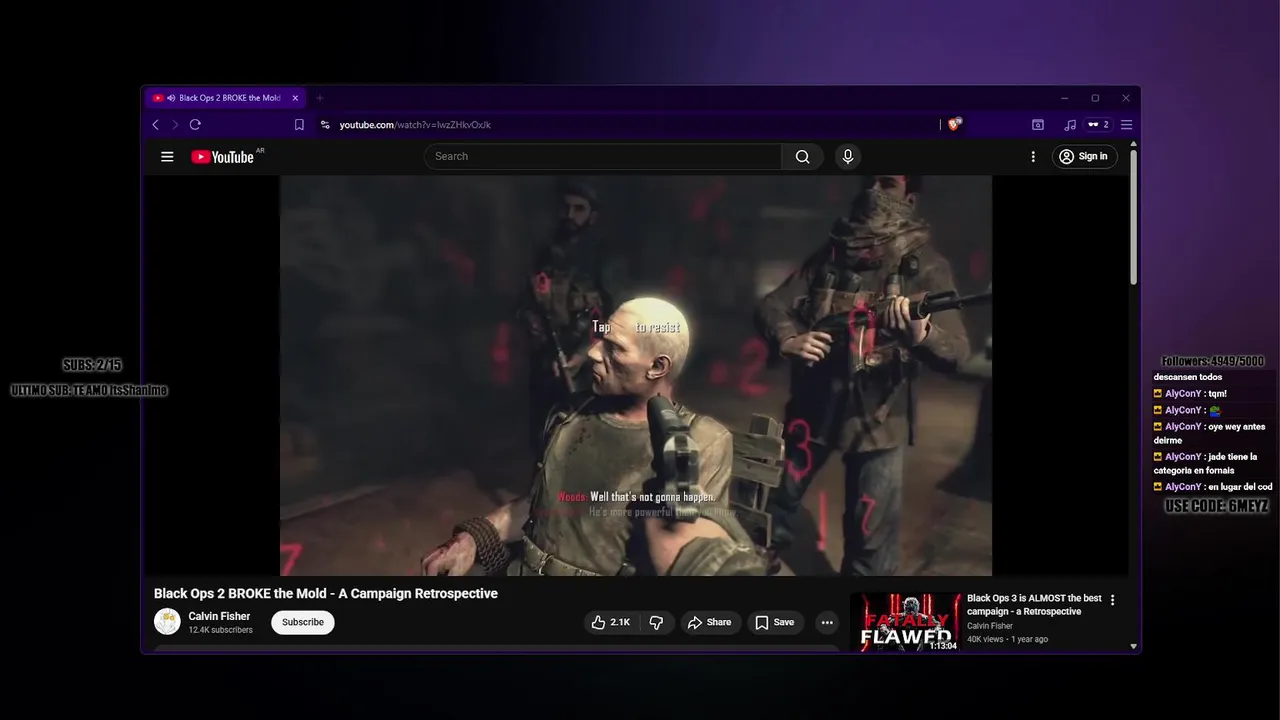Share the video with Share button
1280x720 pixels.
click(x=711, y=622)
